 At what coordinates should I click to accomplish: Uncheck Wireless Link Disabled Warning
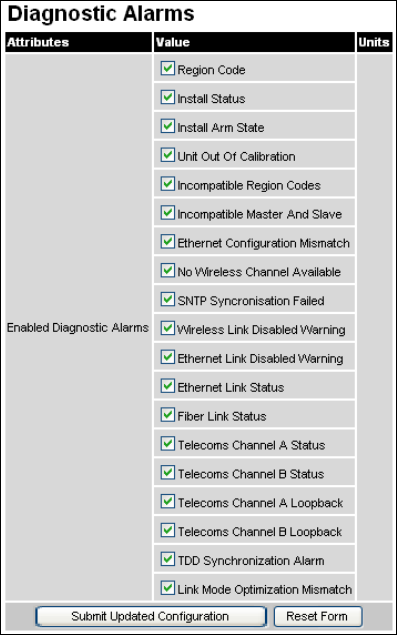pos(167,328)
